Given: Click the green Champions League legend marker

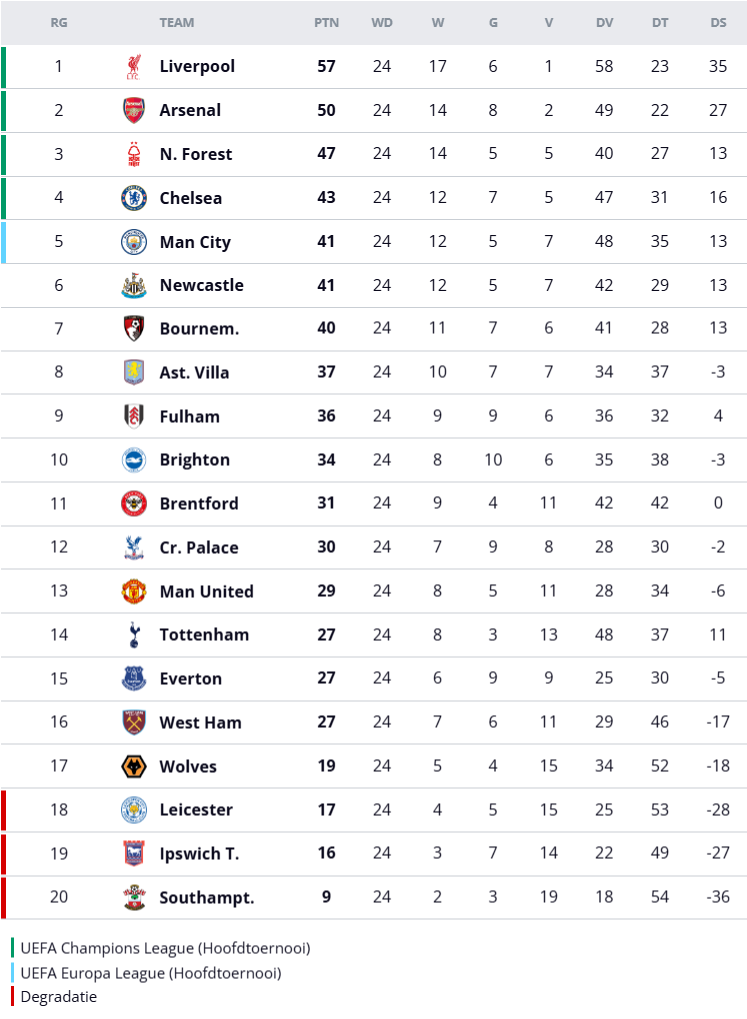Looking at the screenshot, I should (x=13, y=948).
